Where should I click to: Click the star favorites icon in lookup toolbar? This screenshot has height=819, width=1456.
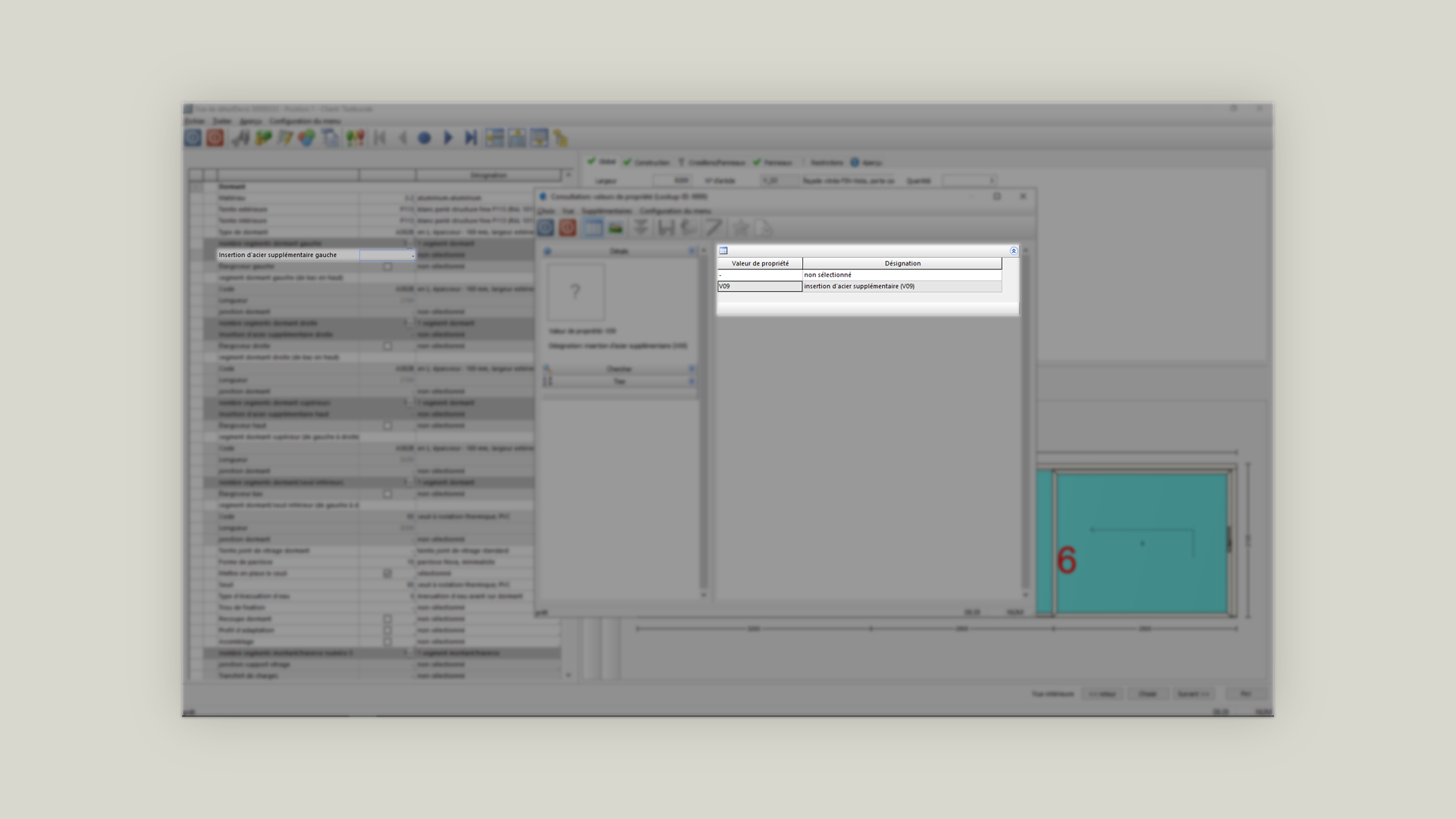pyautogui.click(x=741, y=227)
